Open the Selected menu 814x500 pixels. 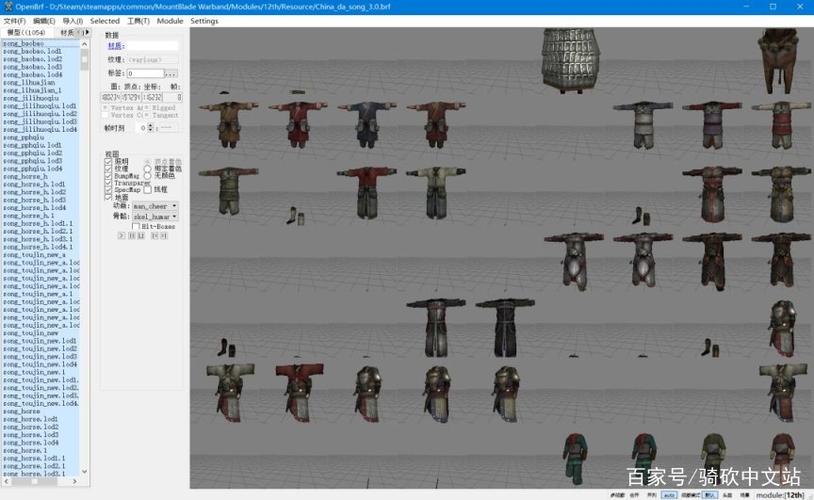(105, 21)
